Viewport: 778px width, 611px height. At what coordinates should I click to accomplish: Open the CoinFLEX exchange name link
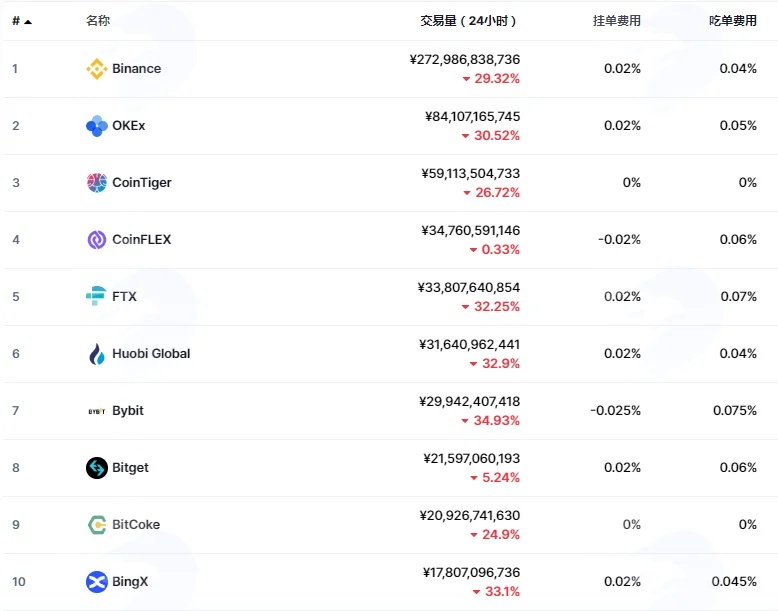tap(141, 239)
